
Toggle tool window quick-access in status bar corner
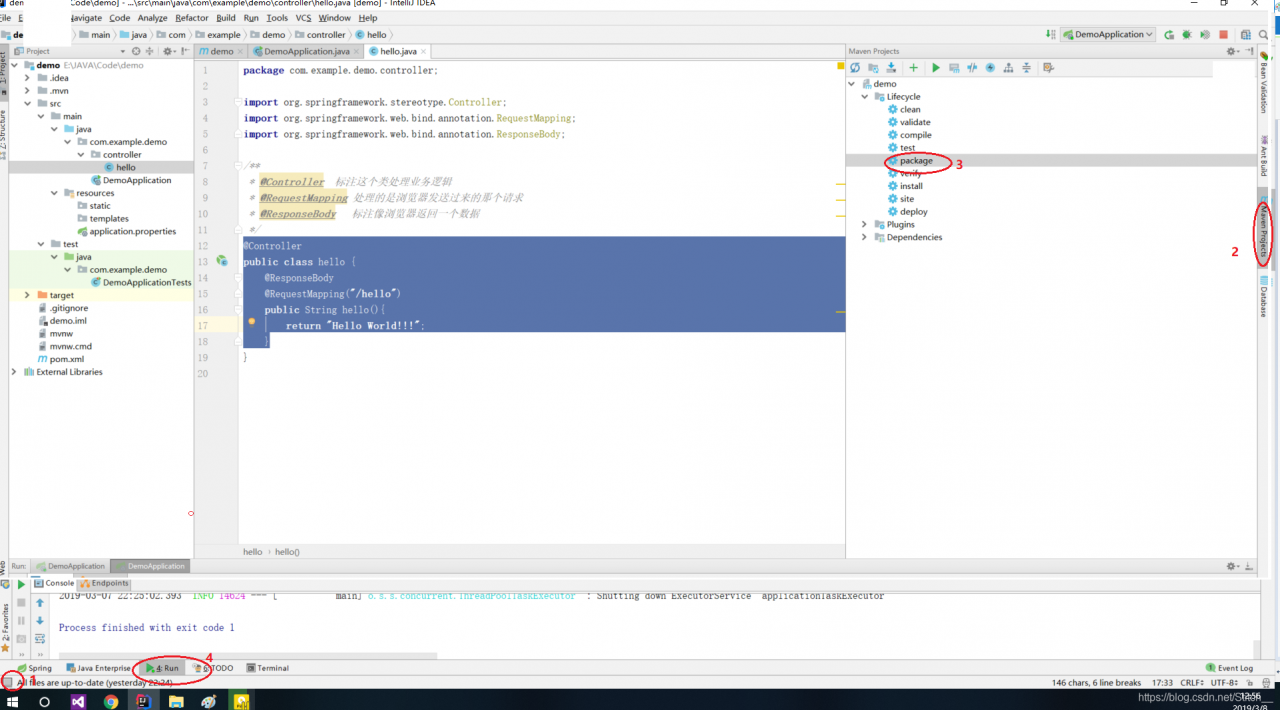8,682
